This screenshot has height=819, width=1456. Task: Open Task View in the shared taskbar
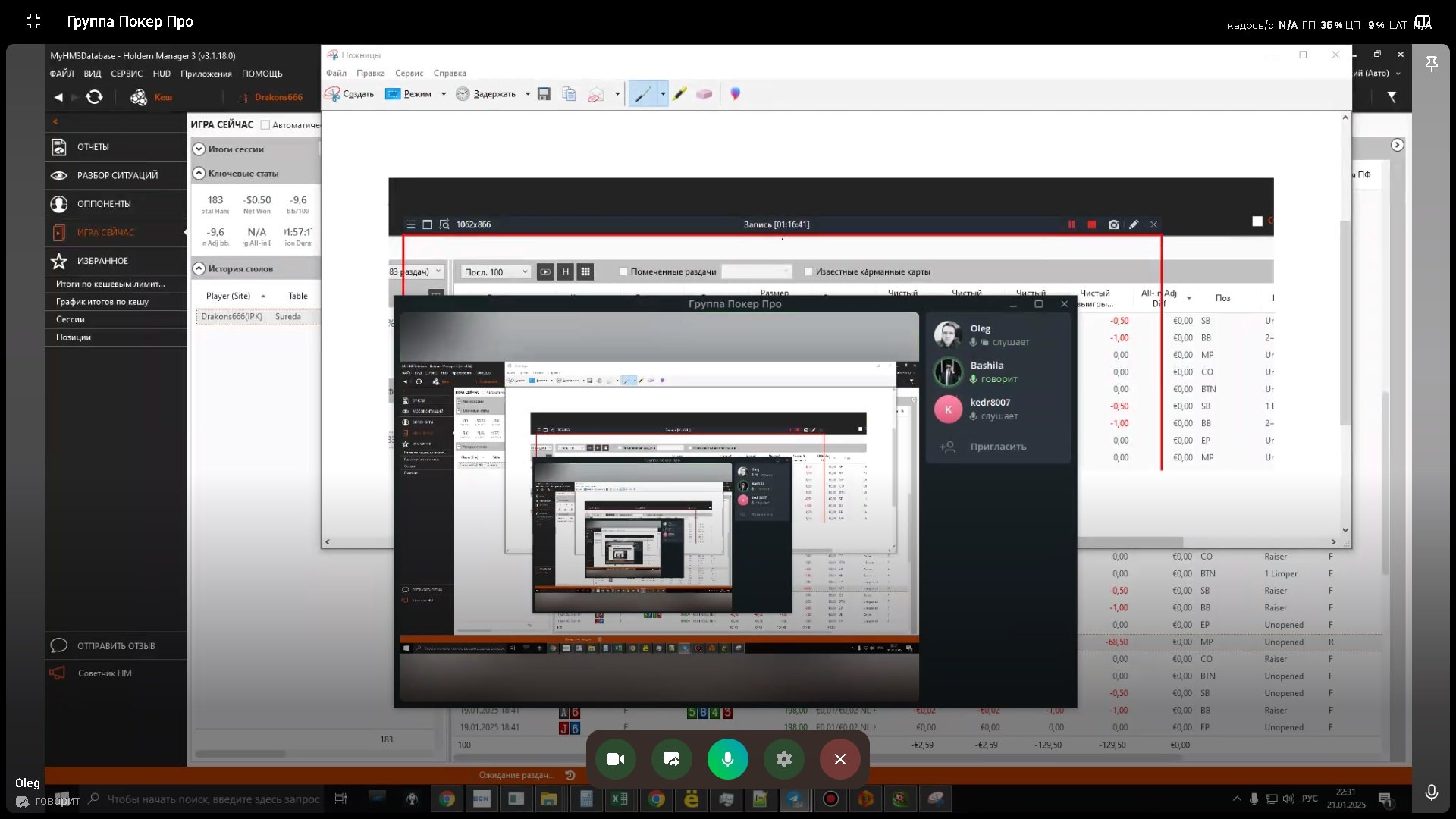340,799
